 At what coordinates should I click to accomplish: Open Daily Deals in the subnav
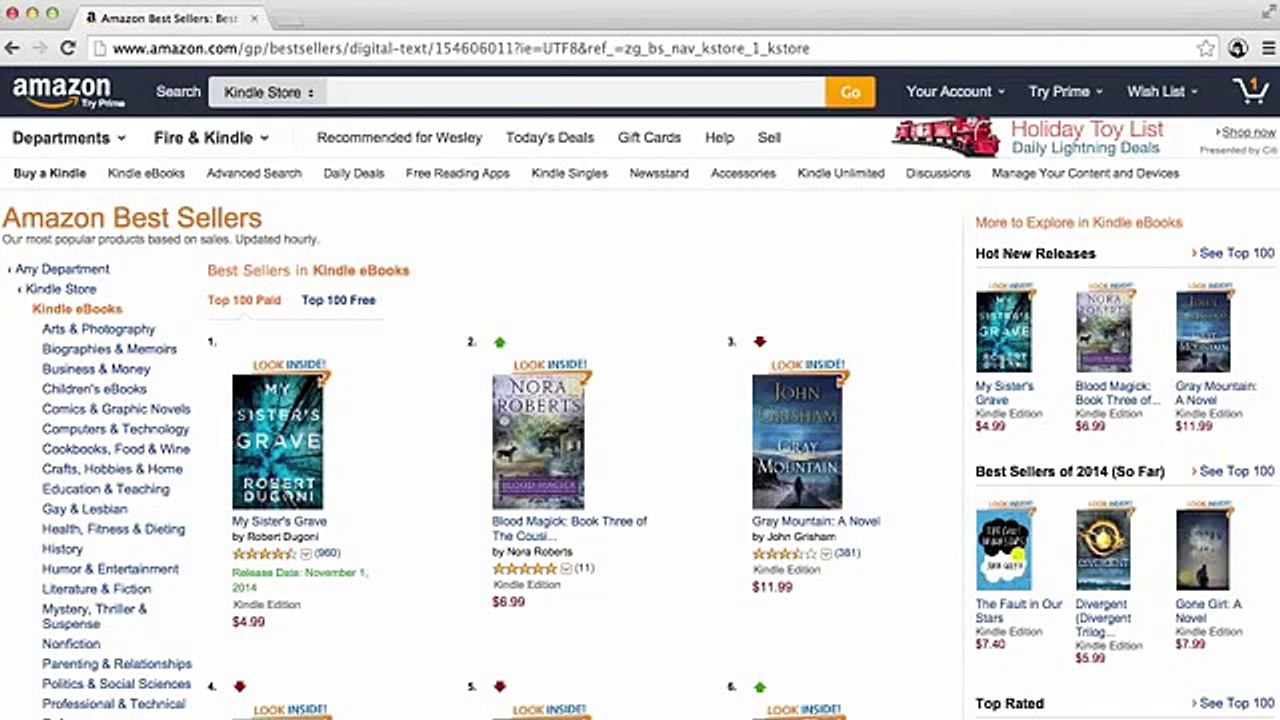[x=354, y=173]
